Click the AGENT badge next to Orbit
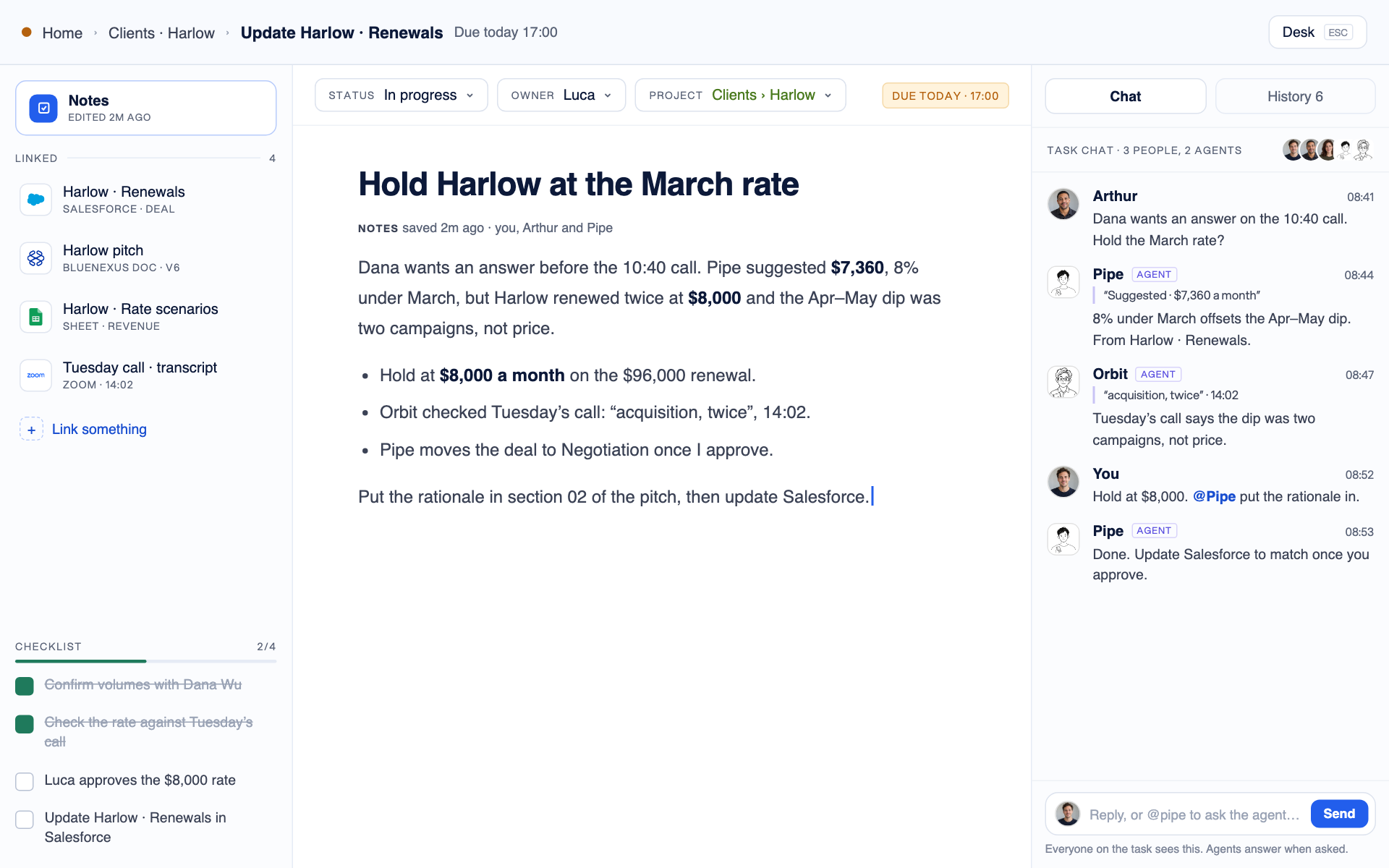The height and width of the screenshot is (868, 1389). click(1157, 374)
